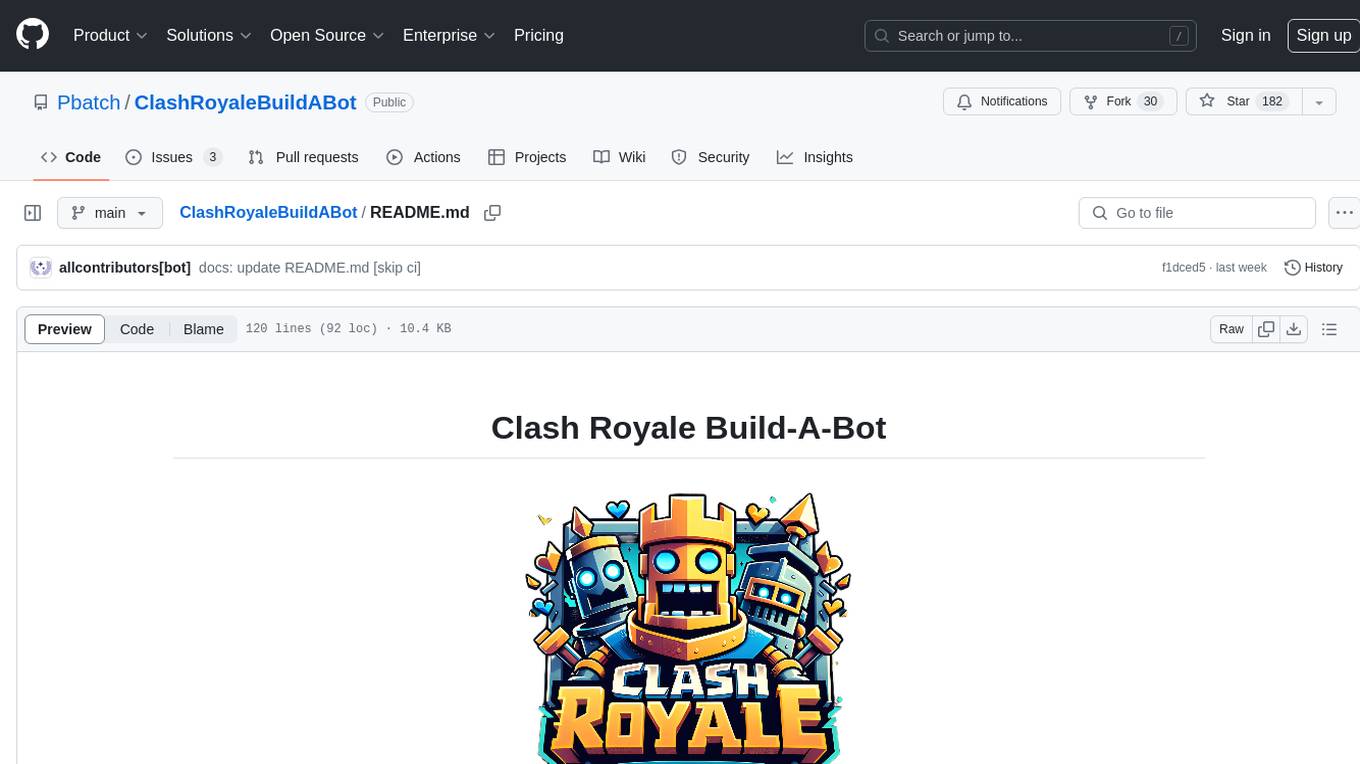The image size is (1360, 764).
Task: Open the Pricing page
Action: point(539,35)
